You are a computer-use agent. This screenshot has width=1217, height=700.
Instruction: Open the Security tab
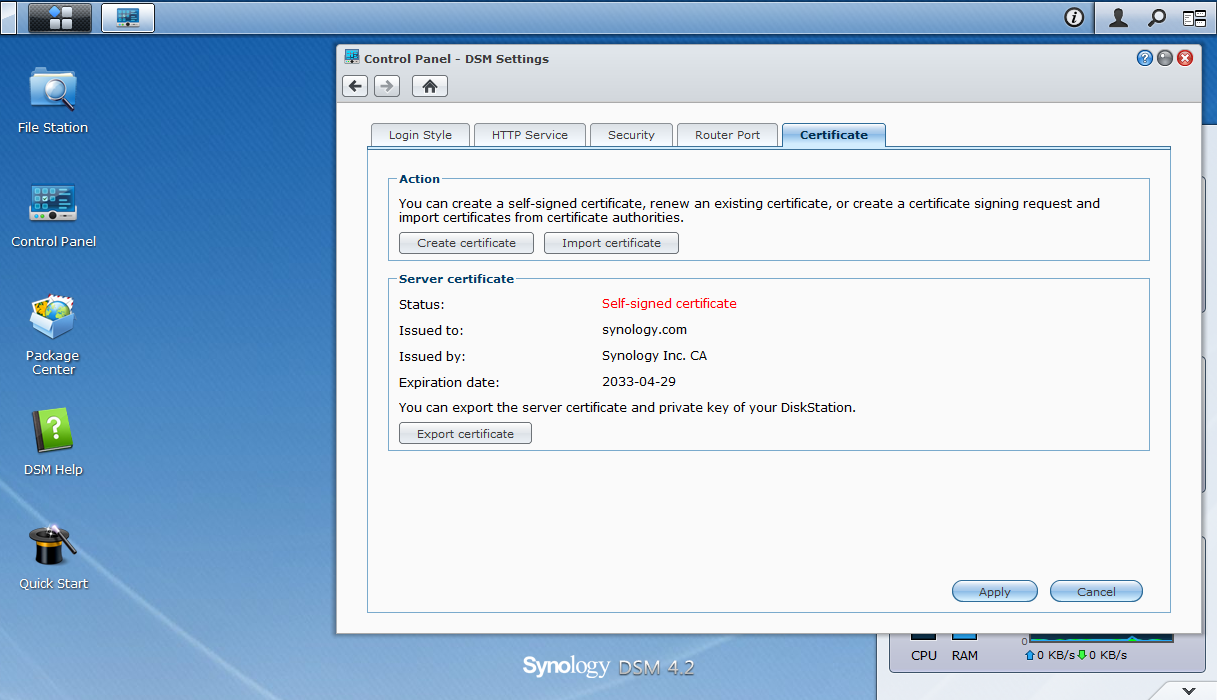[x=631, y=135]
